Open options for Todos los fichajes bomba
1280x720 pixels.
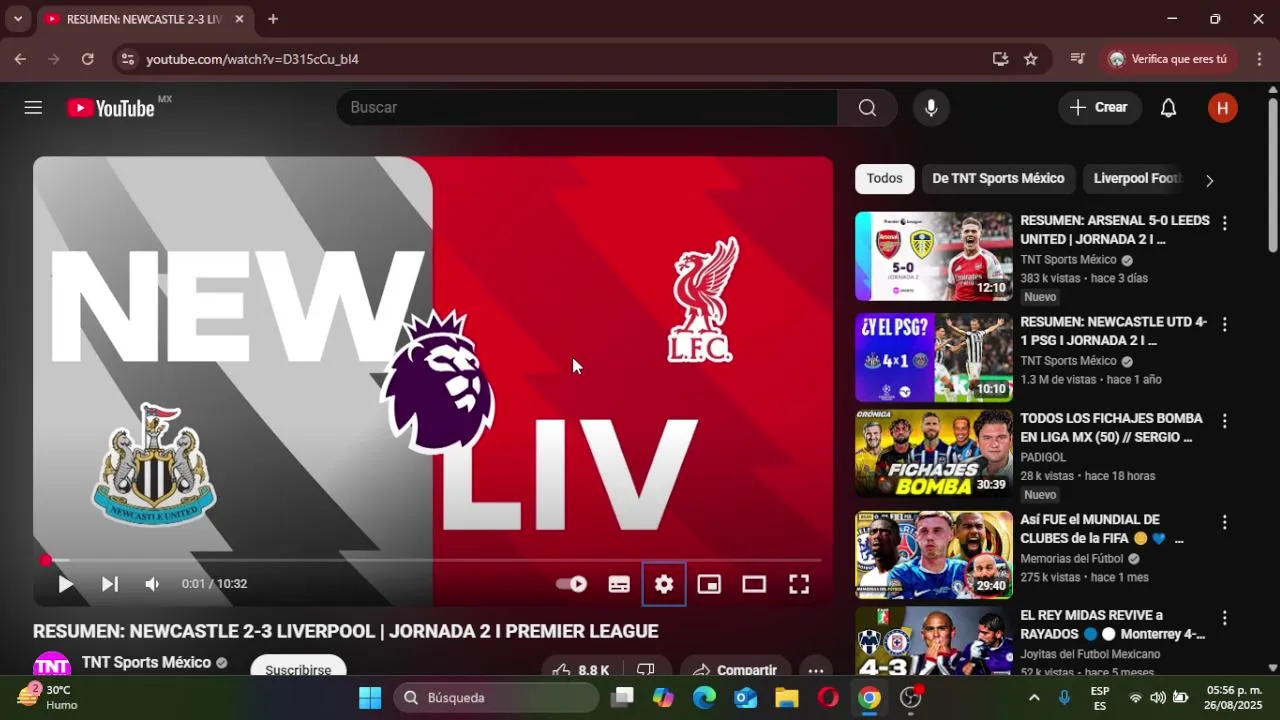pyautogui.click(x=1224, y=421)
